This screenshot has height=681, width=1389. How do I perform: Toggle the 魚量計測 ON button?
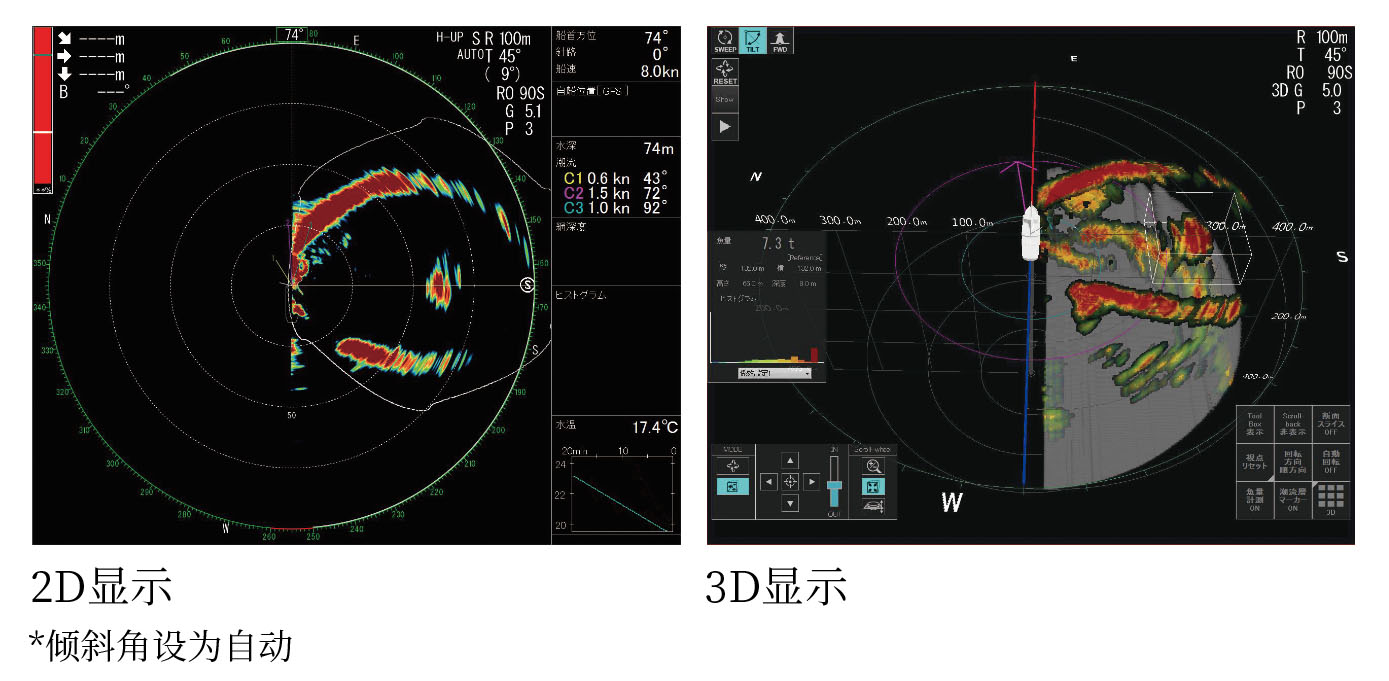pyautogui.click(x=1255, y=500)
